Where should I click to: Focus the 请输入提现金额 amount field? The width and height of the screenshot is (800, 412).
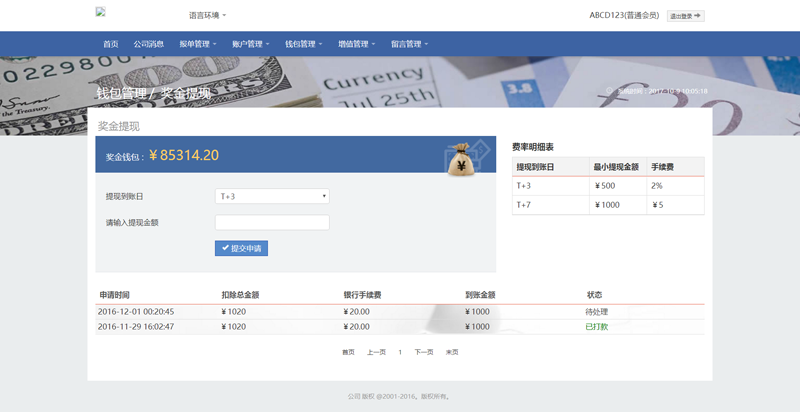[272, 222]
